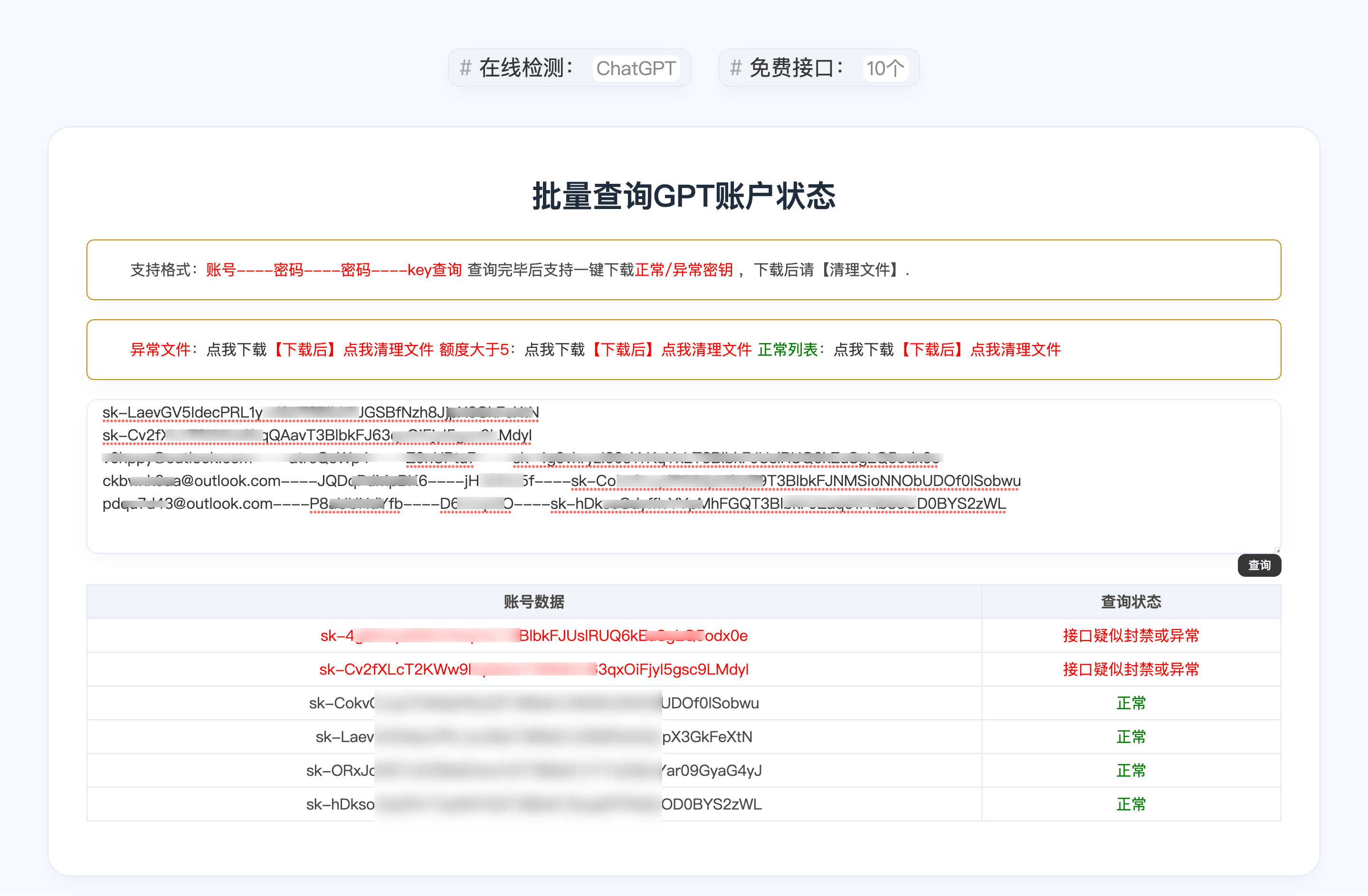The height and width of the screenshot is (896, 1368).
Task: Click the 免费接口 label
Action: [x=797, y=68]
